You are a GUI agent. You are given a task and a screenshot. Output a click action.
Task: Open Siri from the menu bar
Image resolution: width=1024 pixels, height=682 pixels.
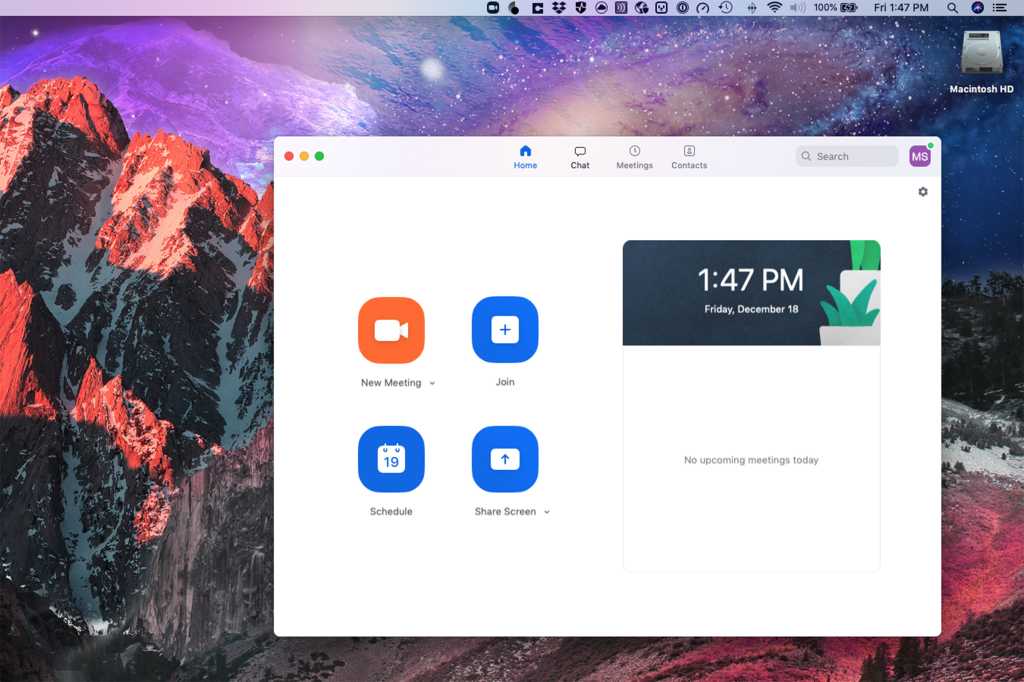point(977,8)
